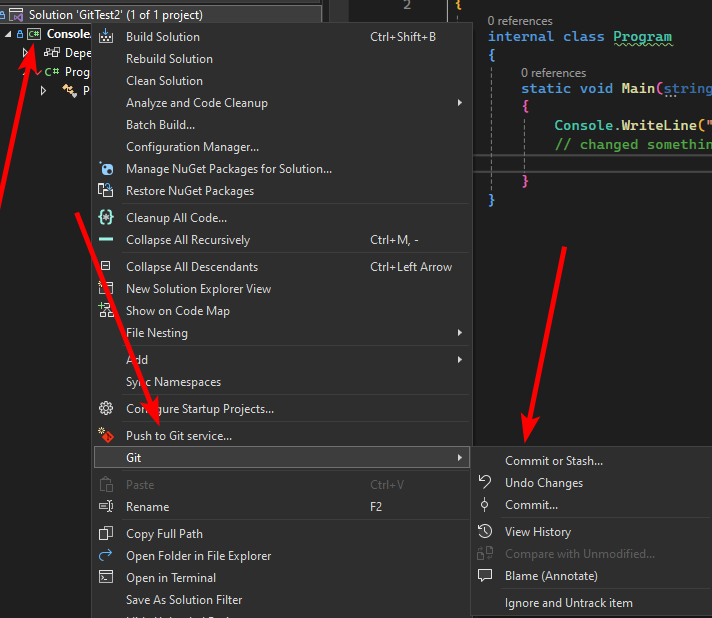Click the 'Console' project name in tree
The image size is (712, 618).
[x=69, y=34]
